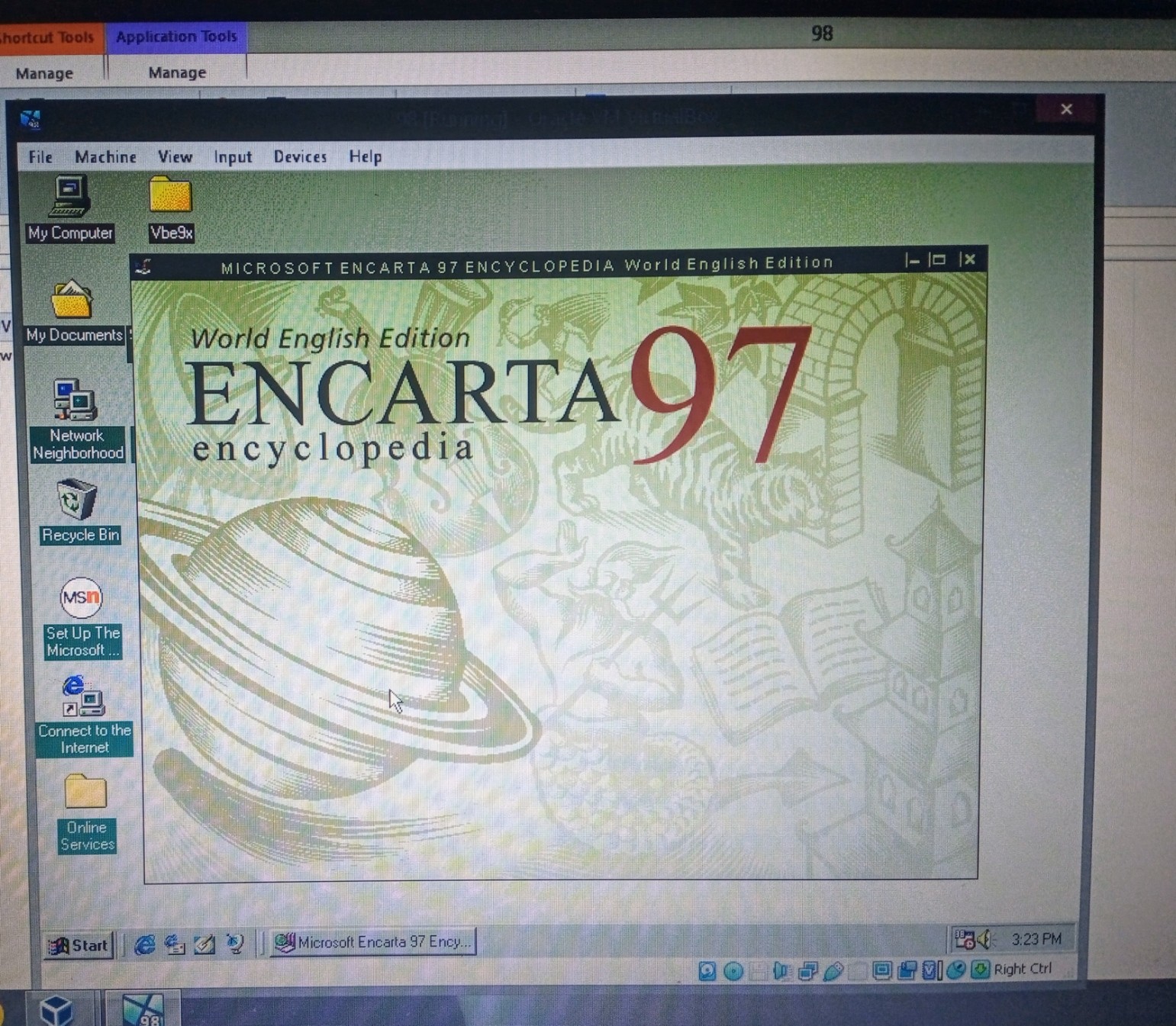1176x1026 pixels.
Task: Click the VirtualBox window title icon
Action: (31, 119)
